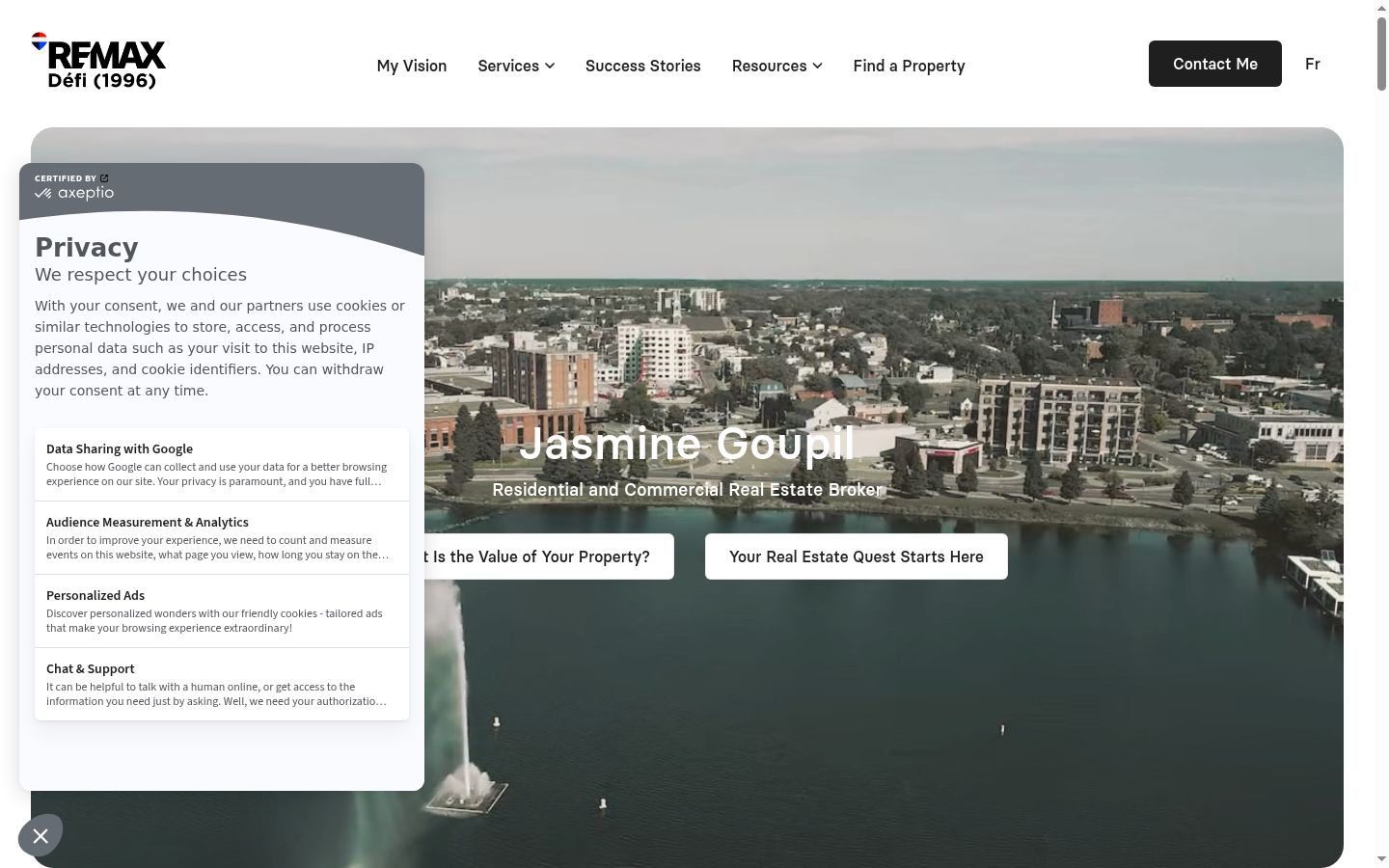Click the 'We respect your choices' subtitle

pos(141,275)
